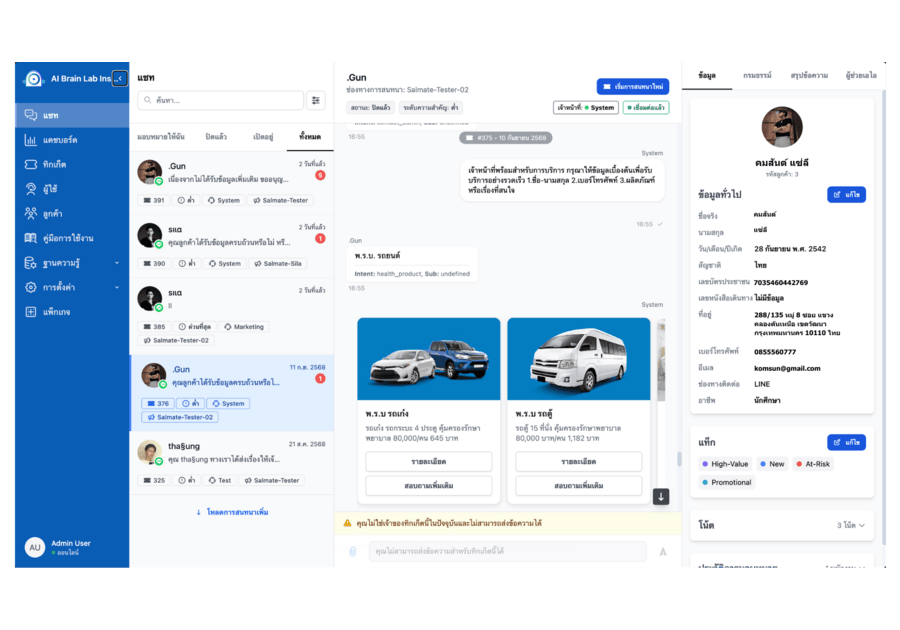Open the สรุปข้อความ summary tab
The height and width of the screenshot is (630, 900).
tap(808, 76)
